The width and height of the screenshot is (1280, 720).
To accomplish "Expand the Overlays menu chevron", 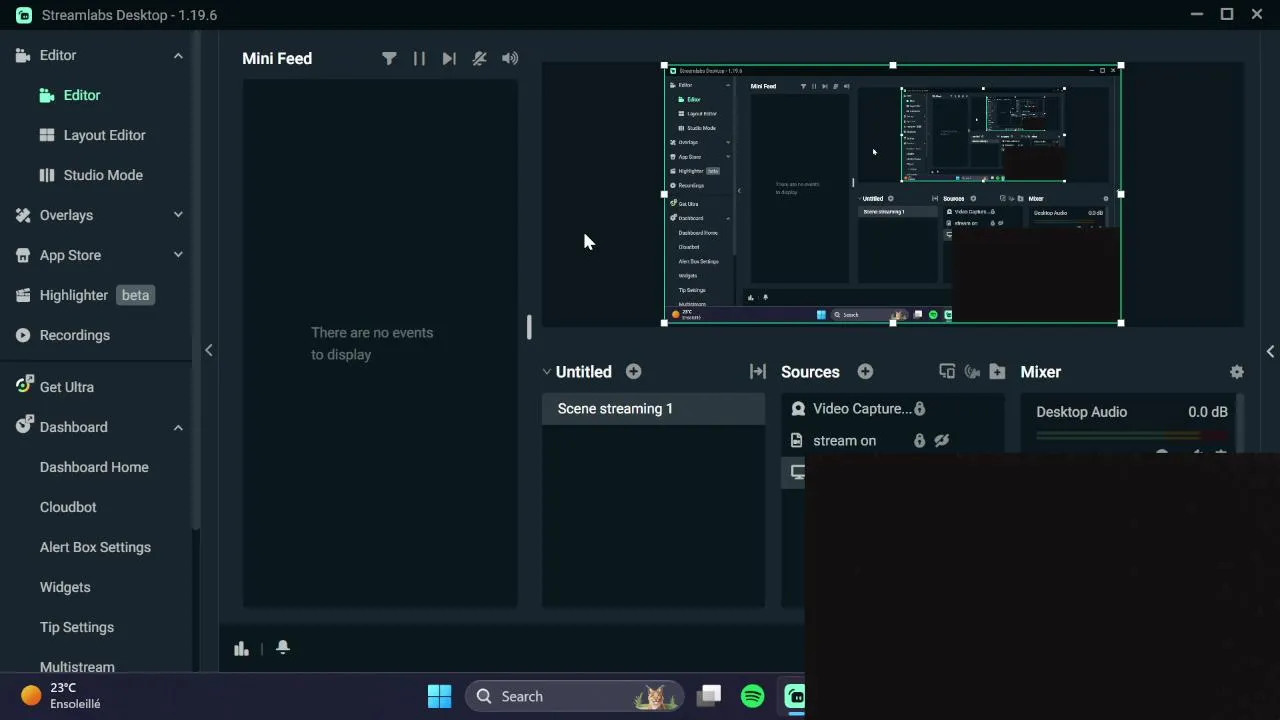I will point(178,215).
